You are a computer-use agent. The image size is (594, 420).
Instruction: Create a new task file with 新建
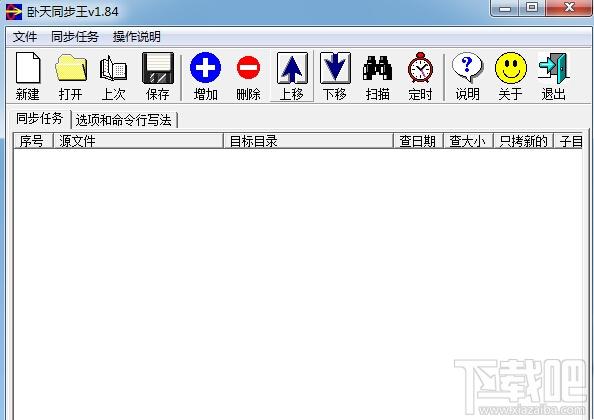coord(28,76)
